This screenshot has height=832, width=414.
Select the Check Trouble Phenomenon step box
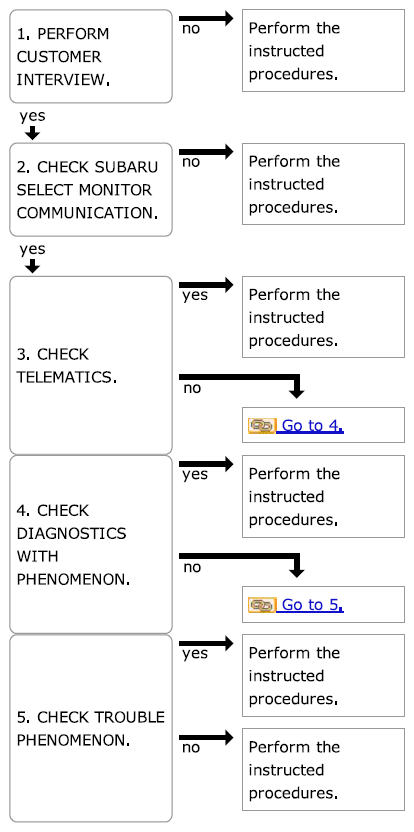tap(91, 729)
